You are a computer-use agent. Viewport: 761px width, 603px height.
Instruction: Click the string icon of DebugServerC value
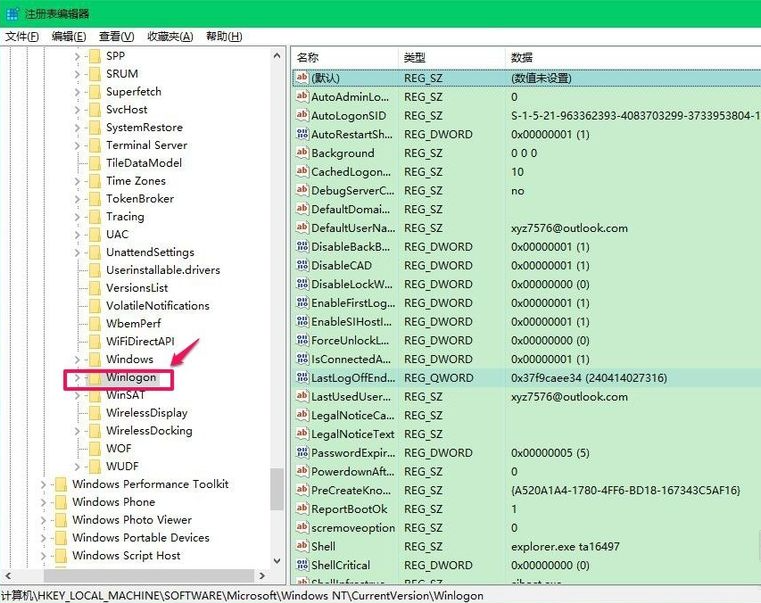[302, 190]
